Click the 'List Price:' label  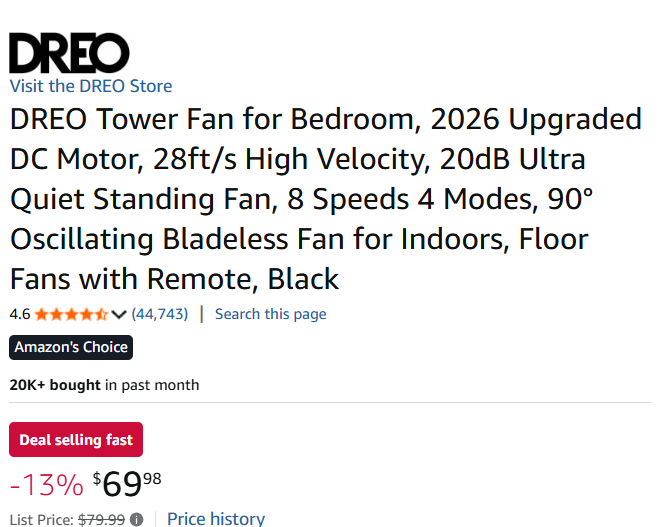pos(40,519)
